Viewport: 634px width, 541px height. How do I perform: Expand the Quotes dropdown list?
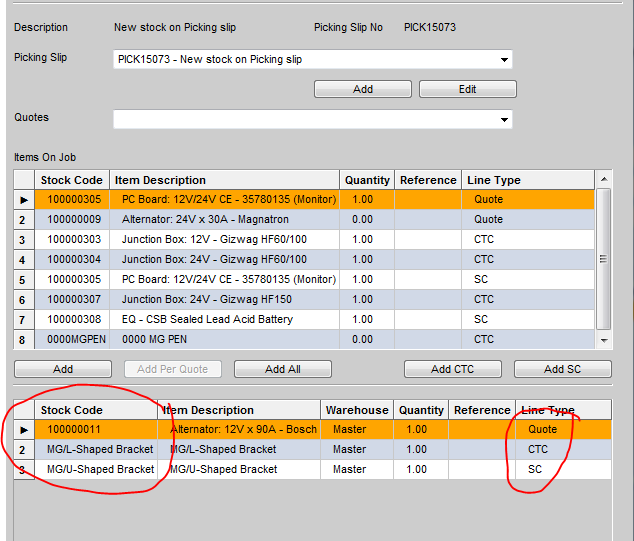tap(503, 120)
